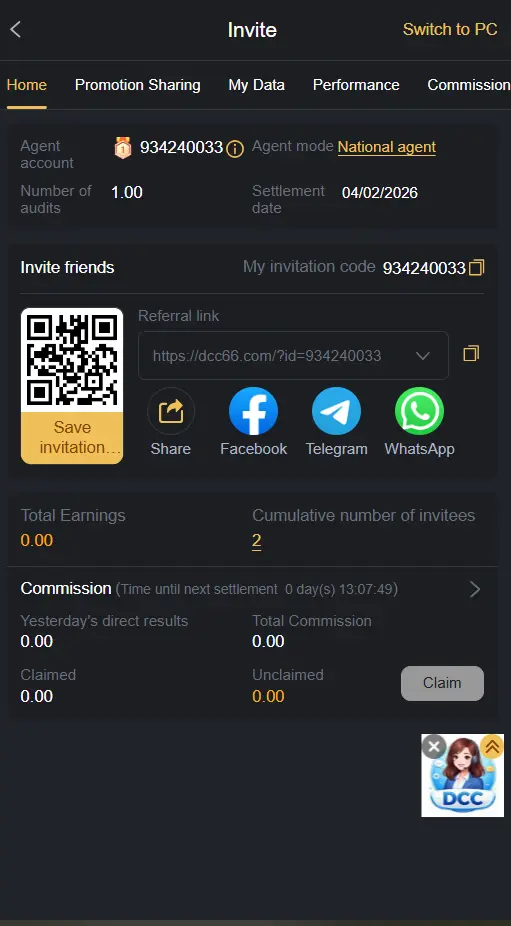511x926 pixels.
Task: Expand the referral link dropdown
Action: (x=422, y=356)
